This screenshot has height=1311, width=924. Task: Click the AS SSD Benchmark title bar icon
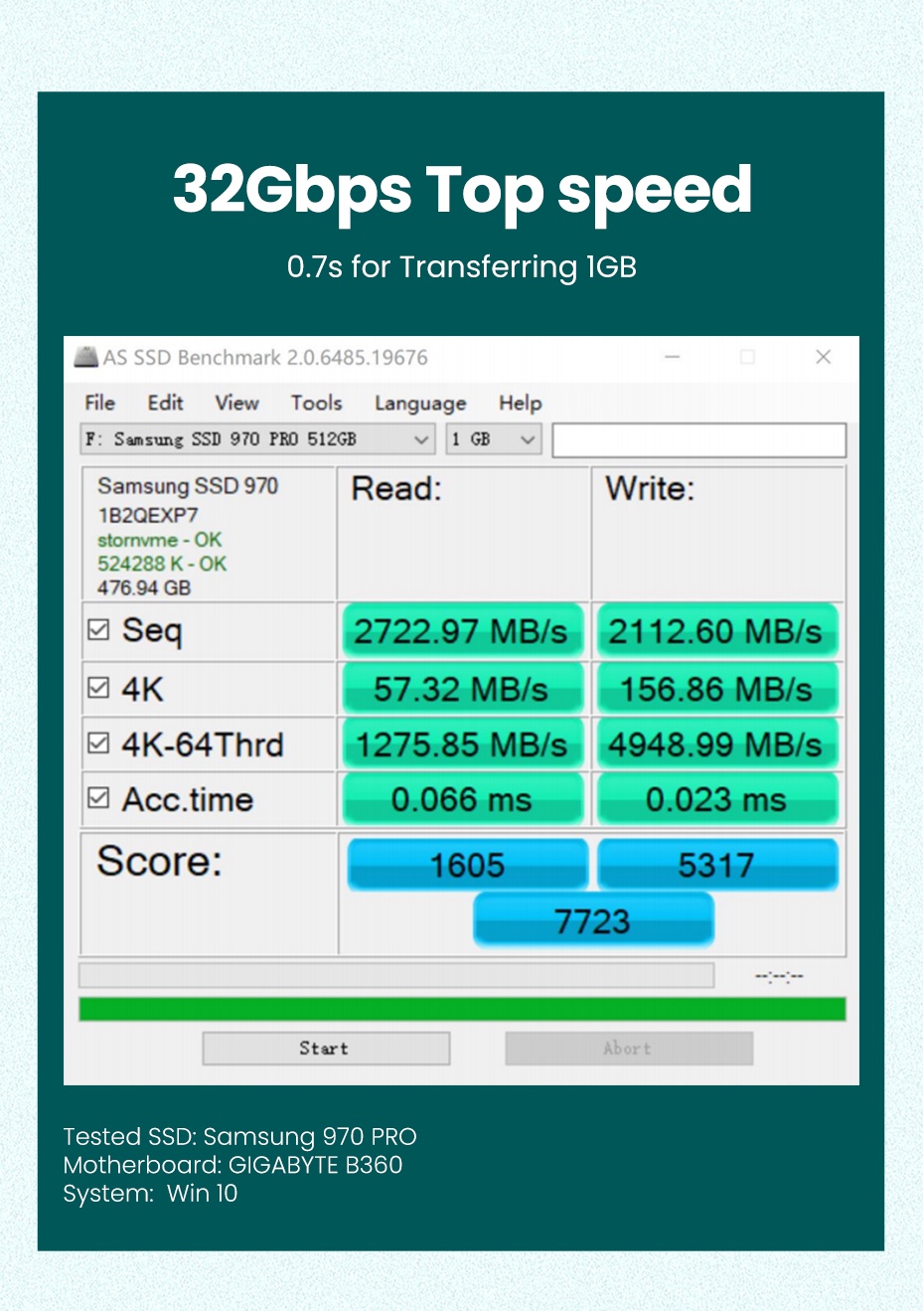click(x=86, y=357)
